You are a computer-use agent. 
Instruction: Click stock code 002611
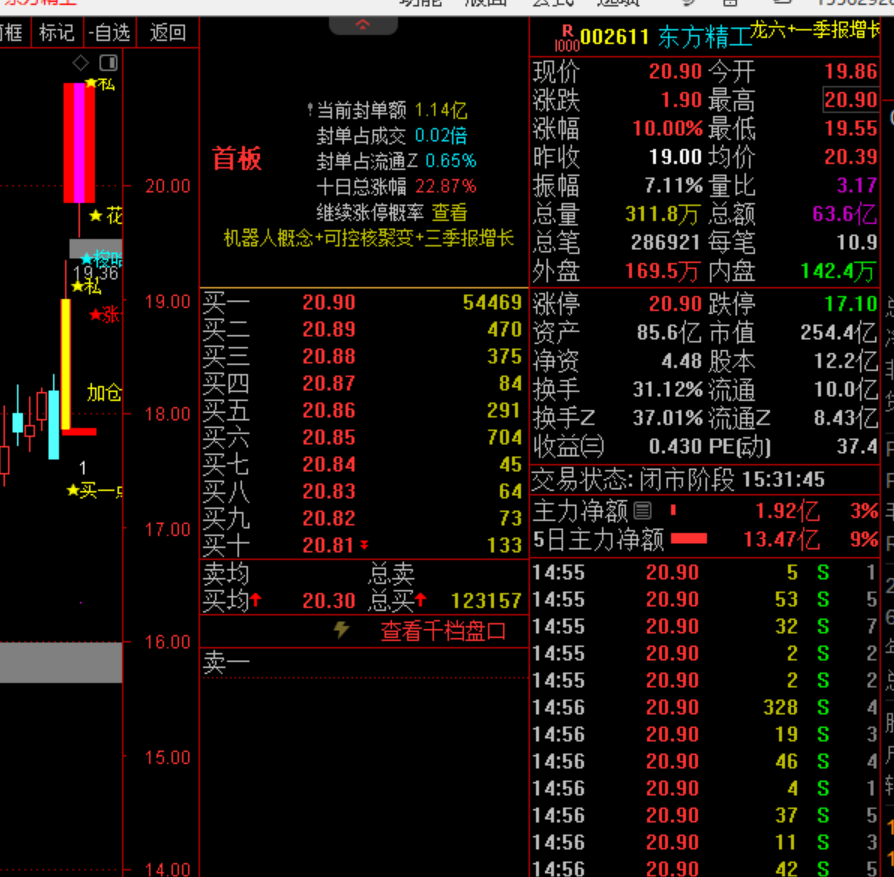pyautogui.click(x=615, y=38)
